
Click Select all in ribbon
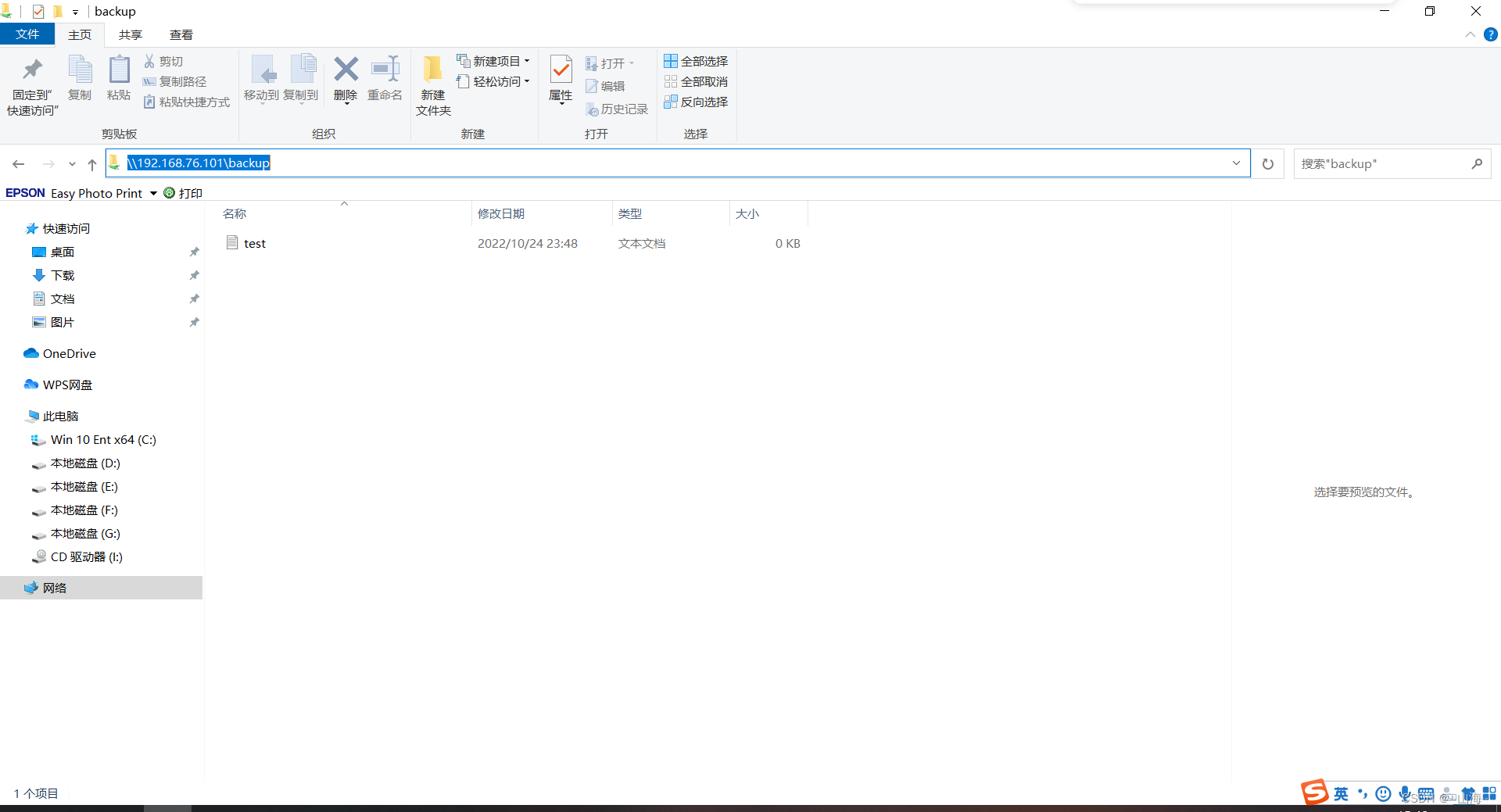(x=696, y=61)
